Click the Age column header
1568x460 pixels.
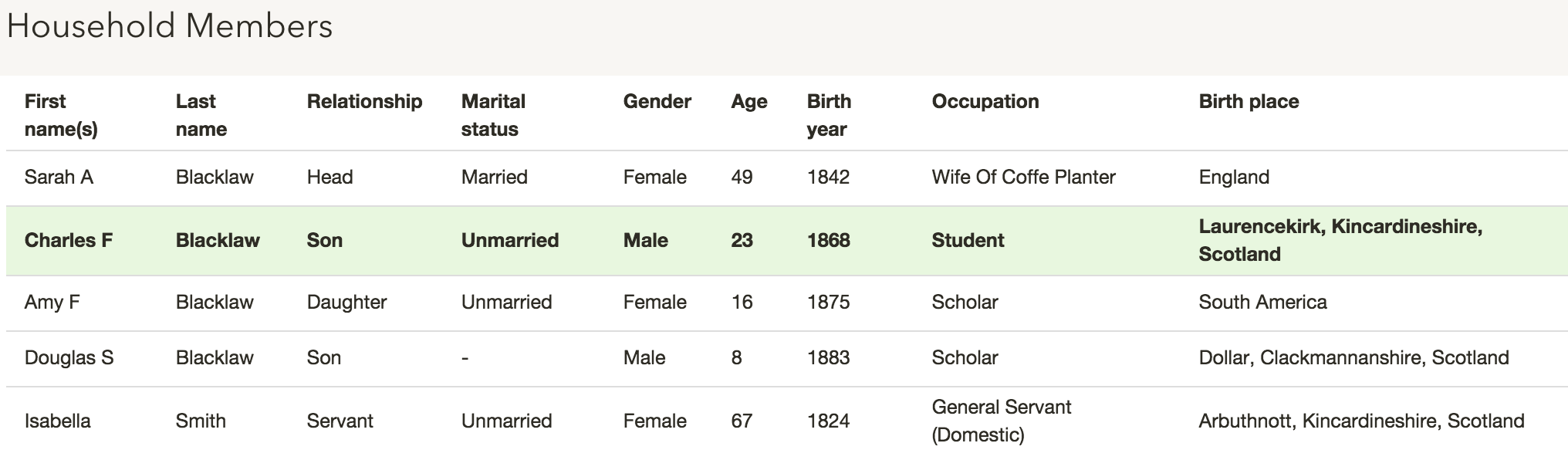749,101
